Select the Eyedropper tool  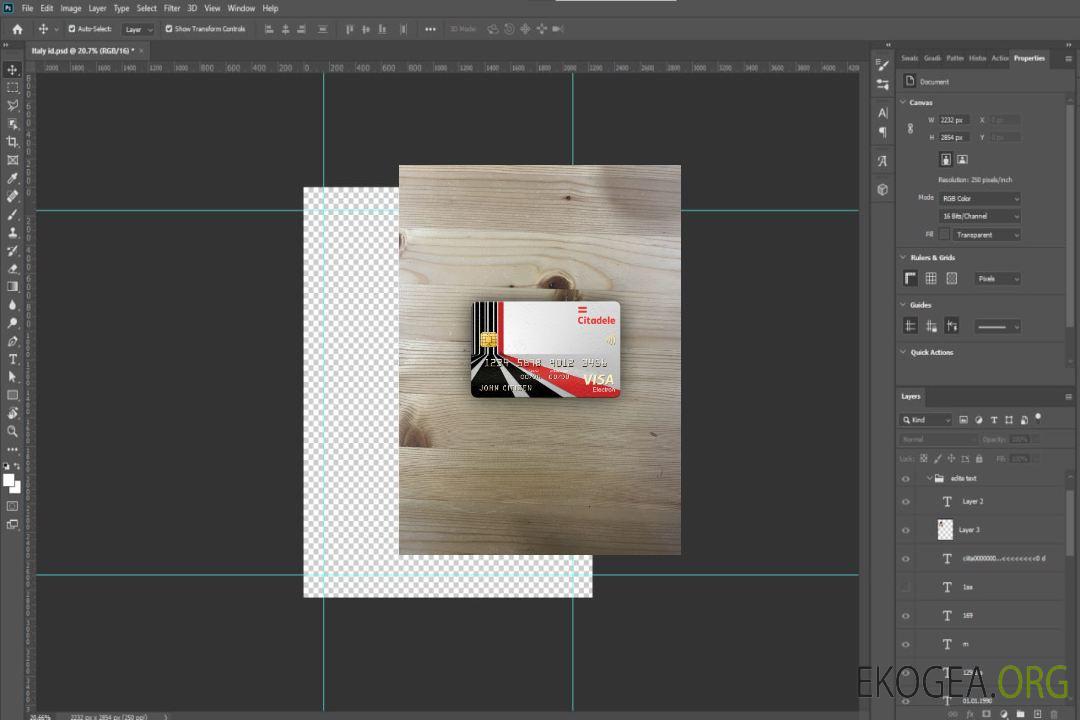[x=13, y=178]
